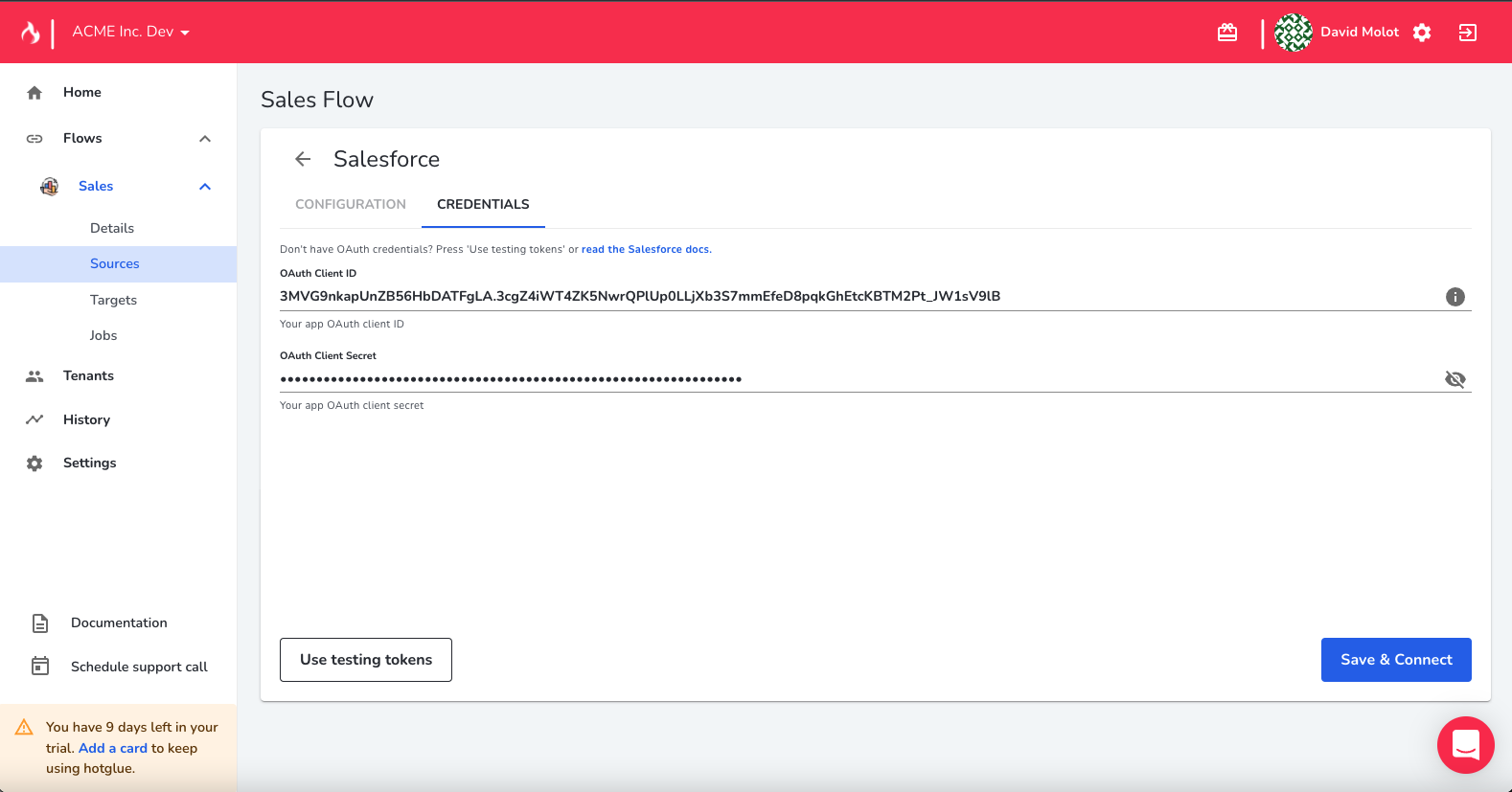Click David Molot user name
The height and width of the screenshot is (792, 1512).
[x=1360, y=32]
